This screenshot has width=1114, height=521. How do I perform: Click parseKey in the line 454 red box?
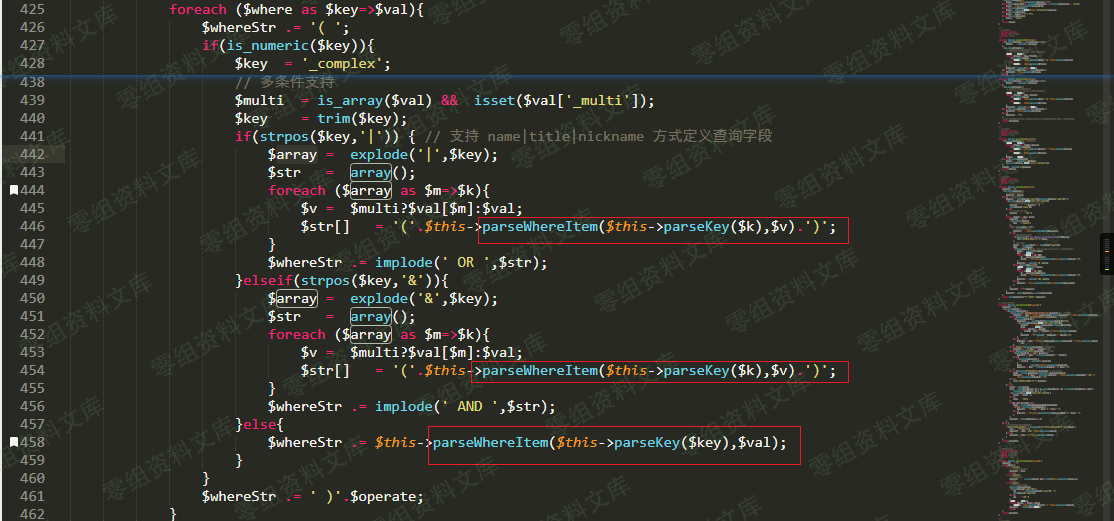click(696, 371)
